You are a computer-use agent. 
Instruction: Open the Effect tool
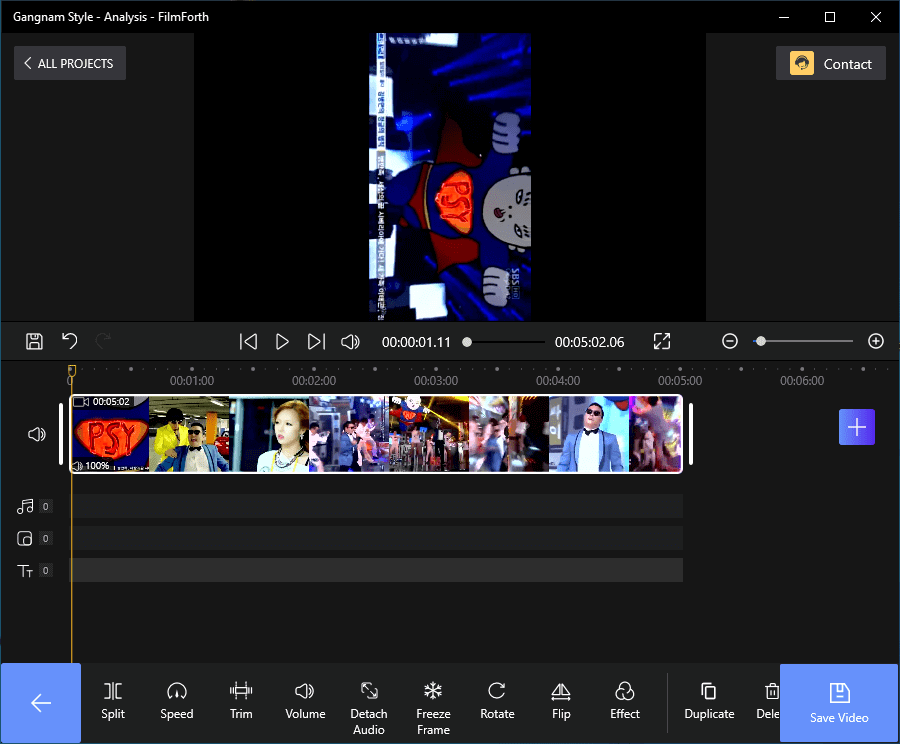pos(624,701)
